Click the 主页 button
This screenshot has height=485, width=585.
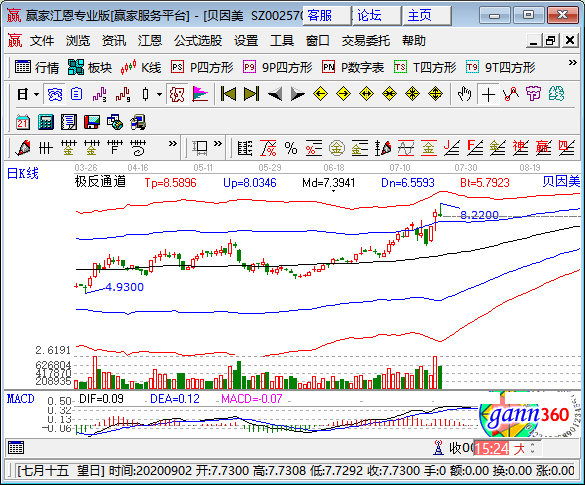(426, 16)
